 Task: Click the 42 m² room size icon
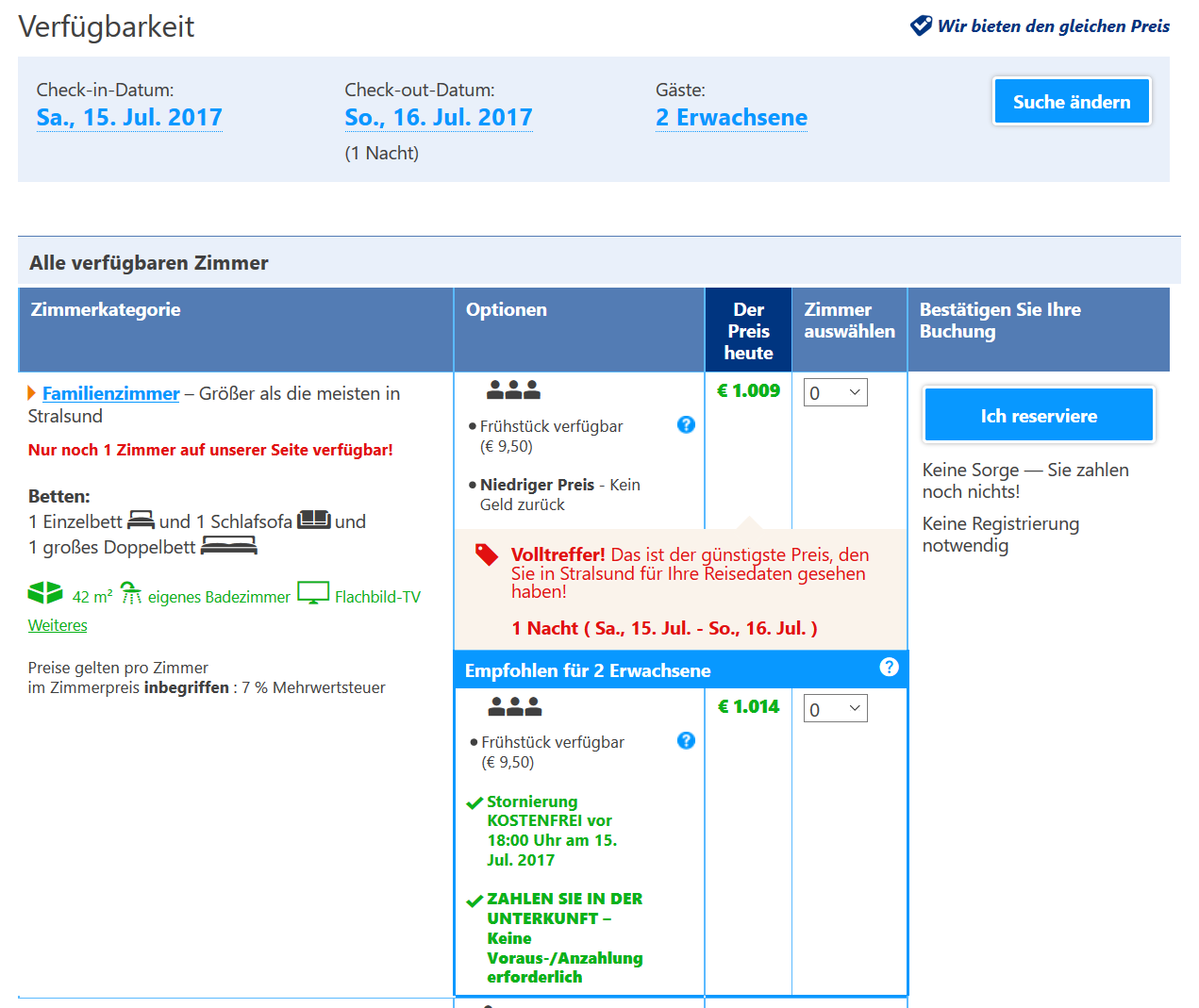coord(43,591)
